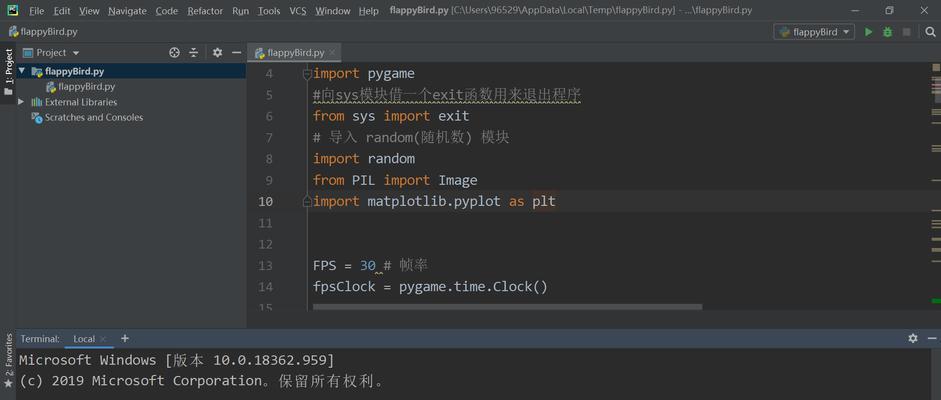Hide the Project tool window
Viewport: 941px width, 400px height.
tap(236, 53)
